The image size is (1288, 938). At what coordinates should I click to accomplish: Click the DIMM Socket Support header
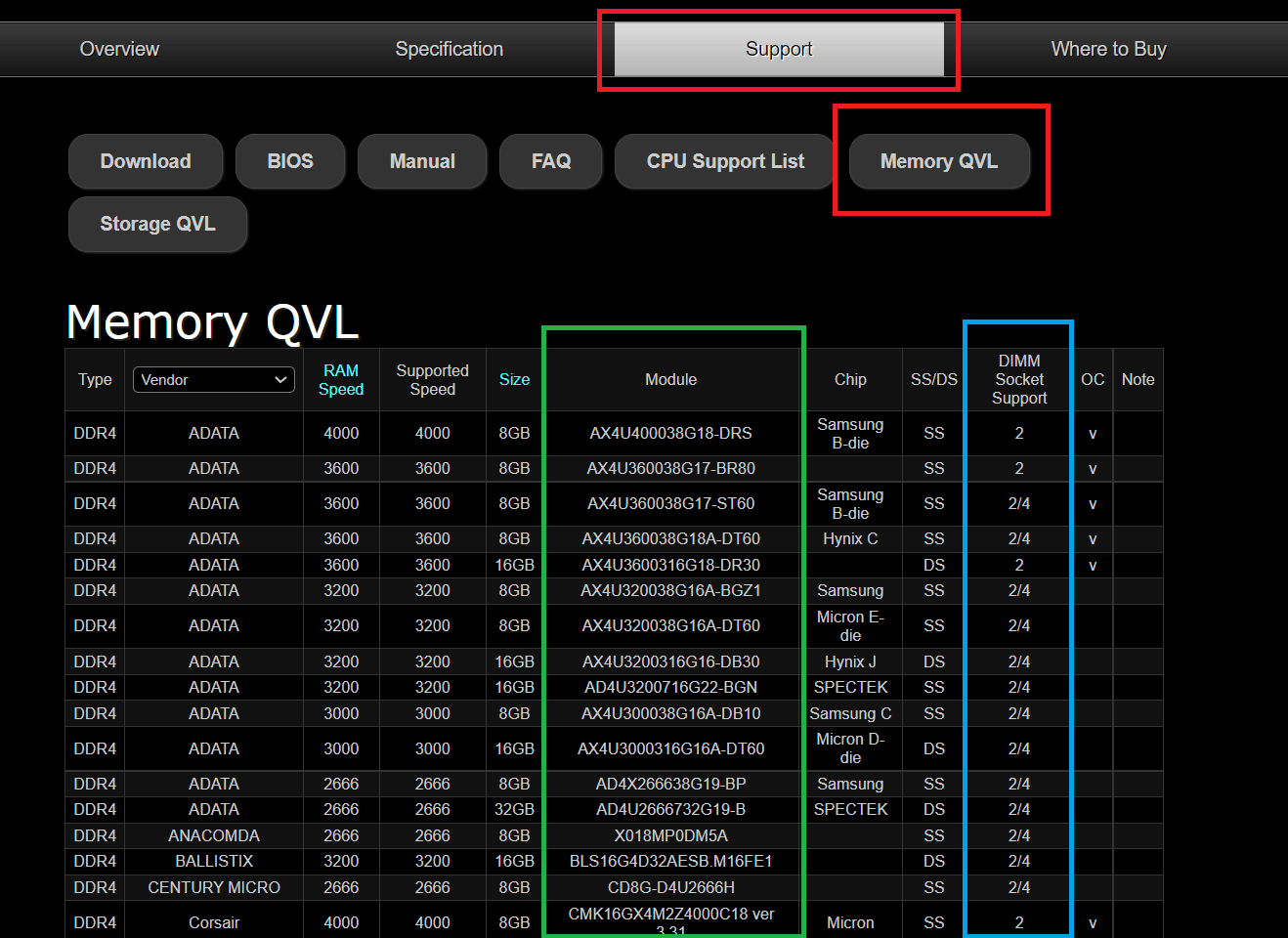(1019, 379)
